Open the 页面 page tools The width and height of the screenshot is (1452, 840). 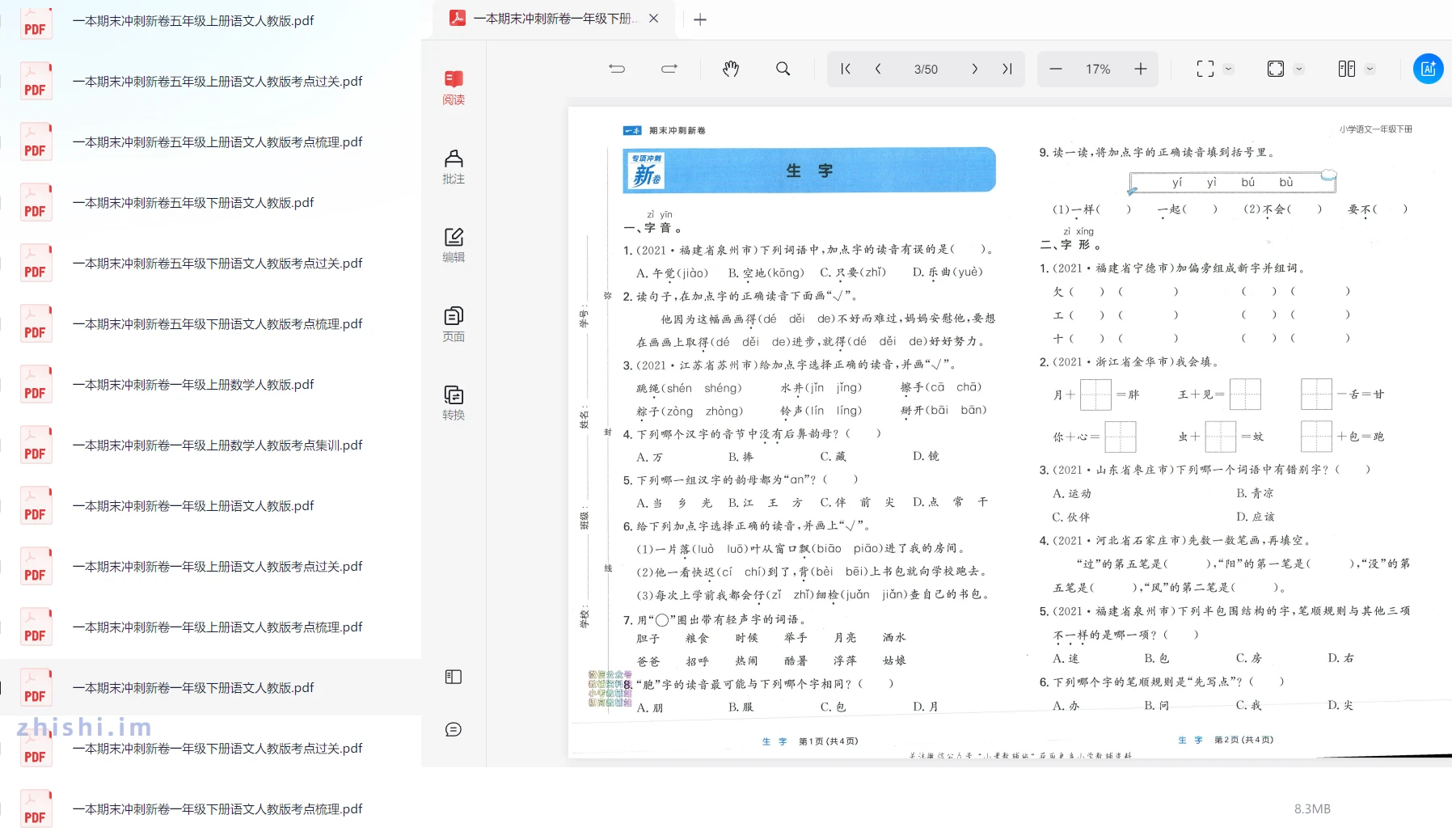point(454,324)
